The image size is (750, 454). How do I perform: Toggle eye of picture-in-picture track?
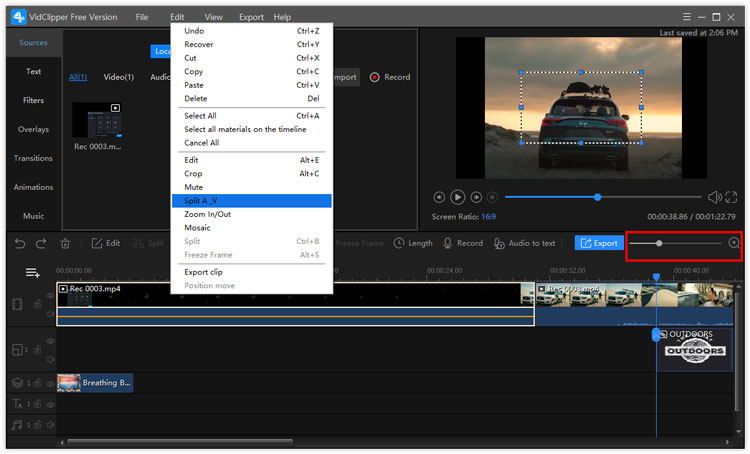50,341
